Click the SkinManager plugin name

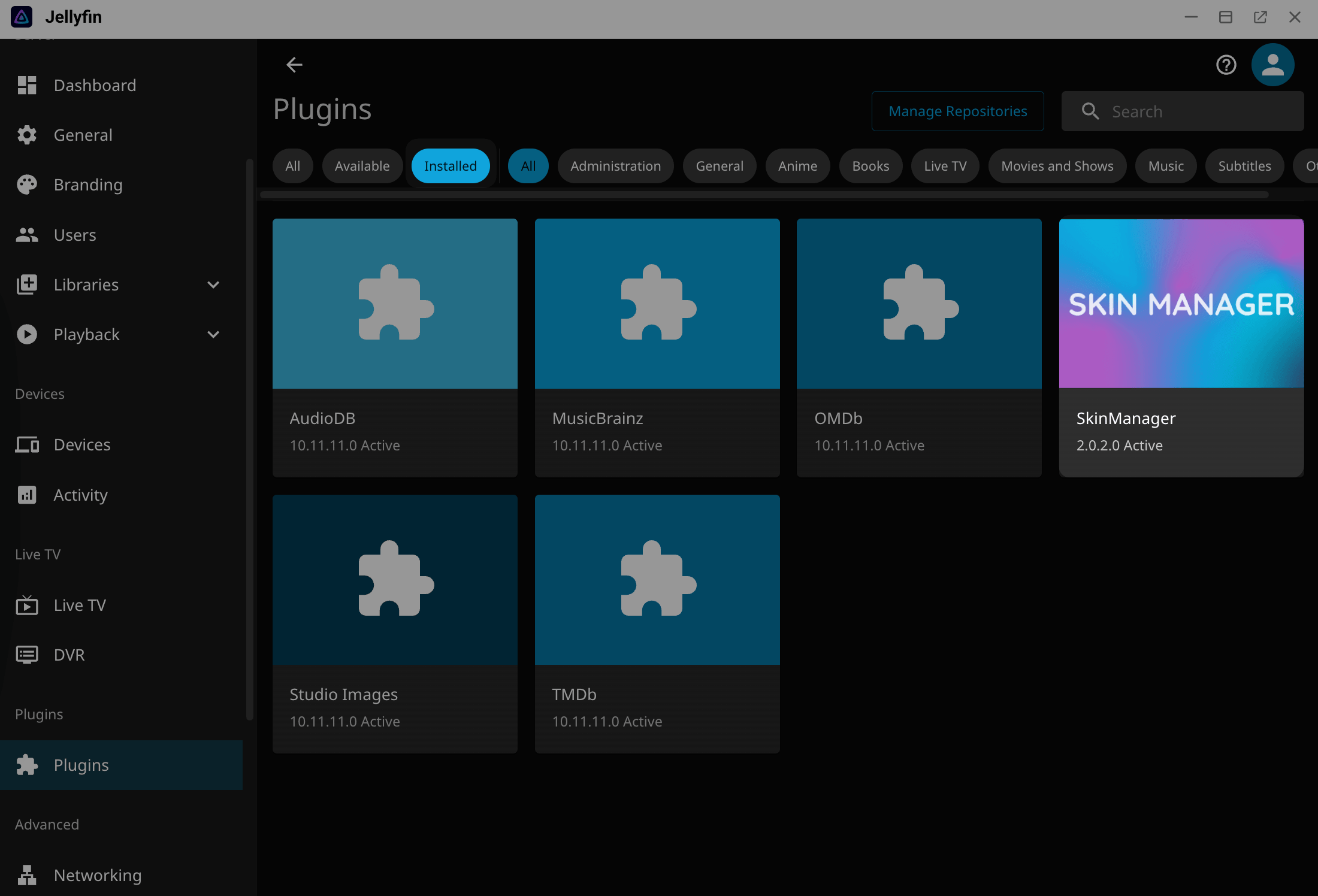[x=1126, y=418]
